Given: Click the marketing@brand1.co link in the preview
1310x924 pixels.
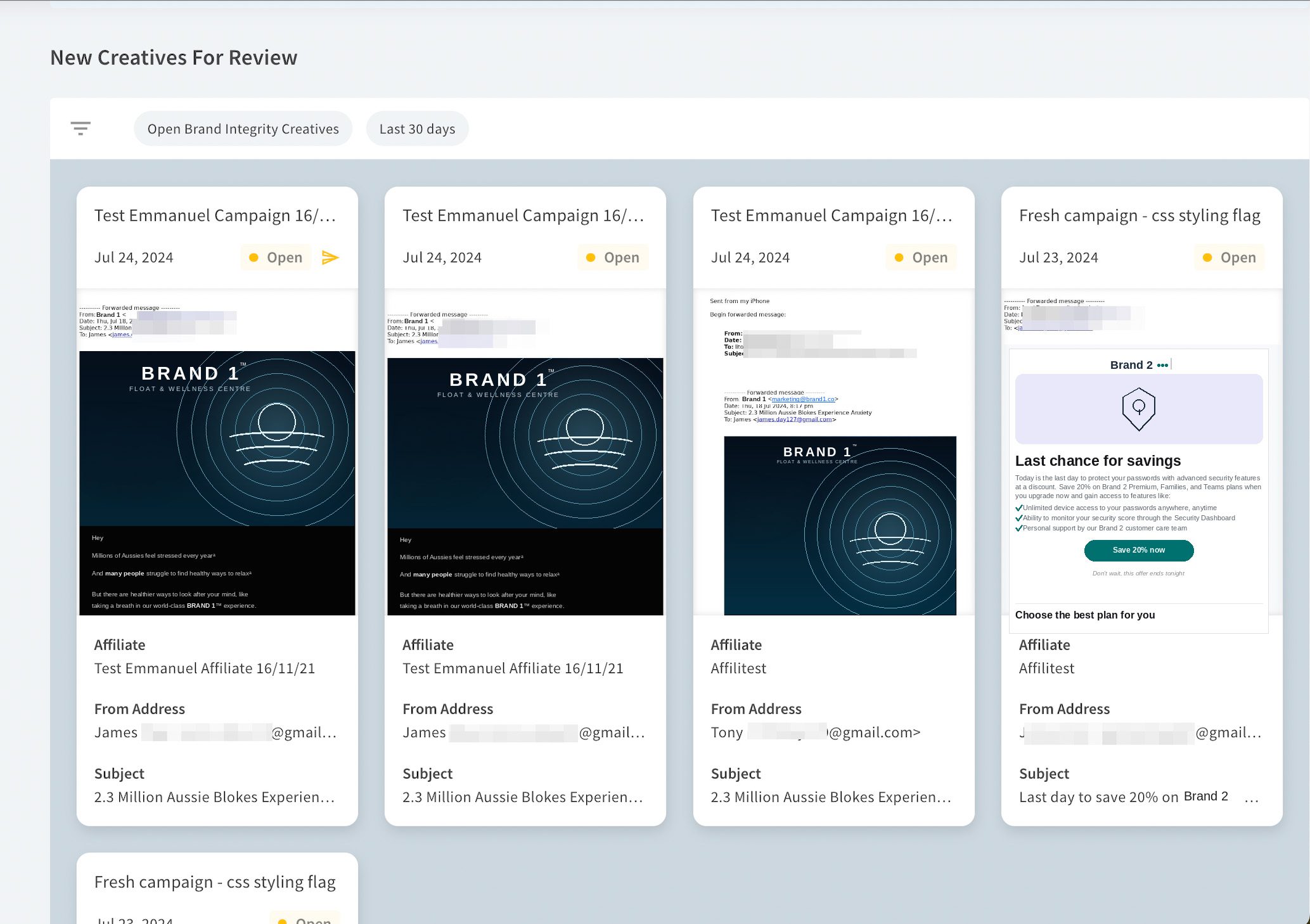Looking at the screenshot, I should [x=803, y=399].
